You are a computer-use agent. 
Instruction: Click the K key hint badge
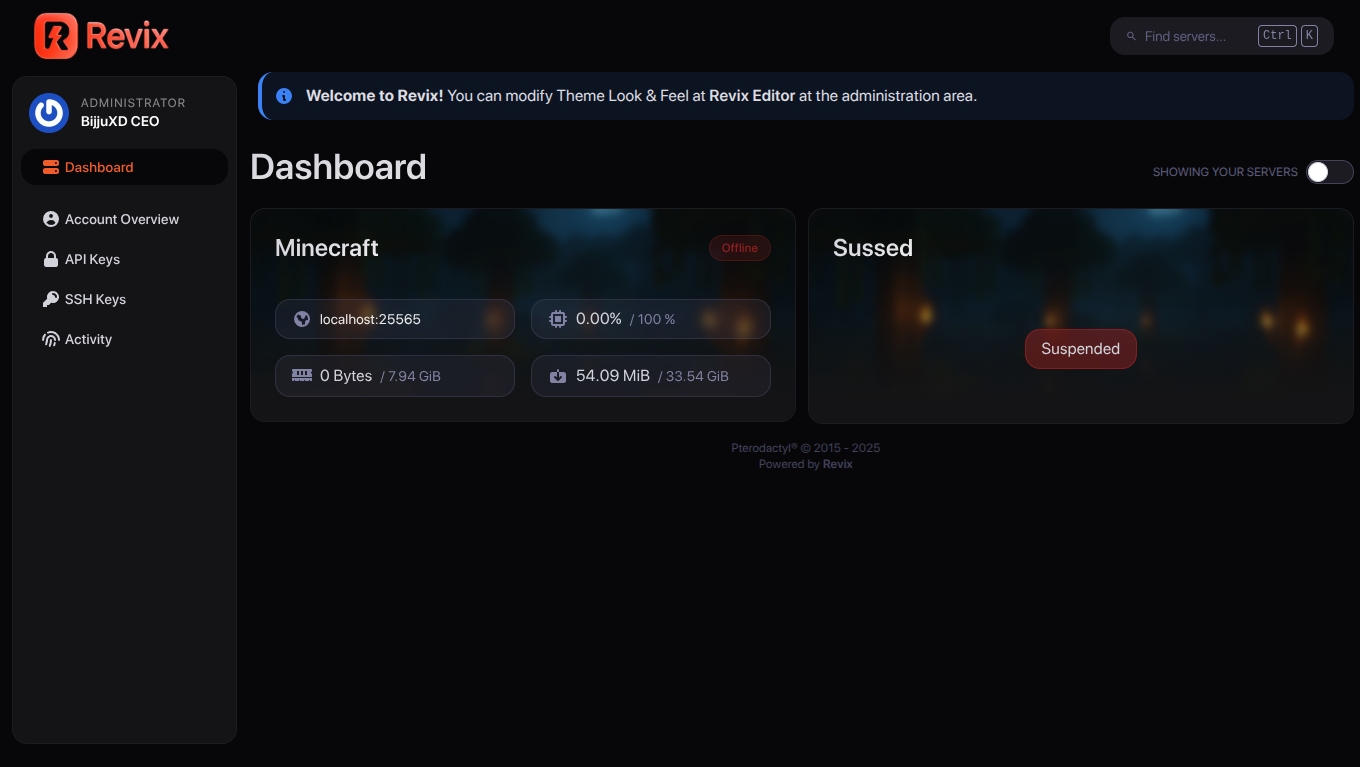point(1309,36)
